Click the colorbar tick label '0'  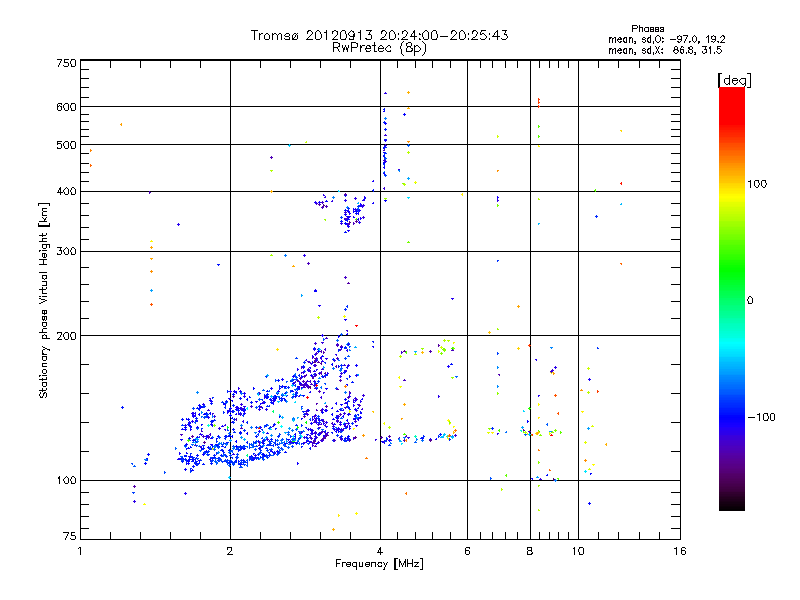tap(750, 301)
